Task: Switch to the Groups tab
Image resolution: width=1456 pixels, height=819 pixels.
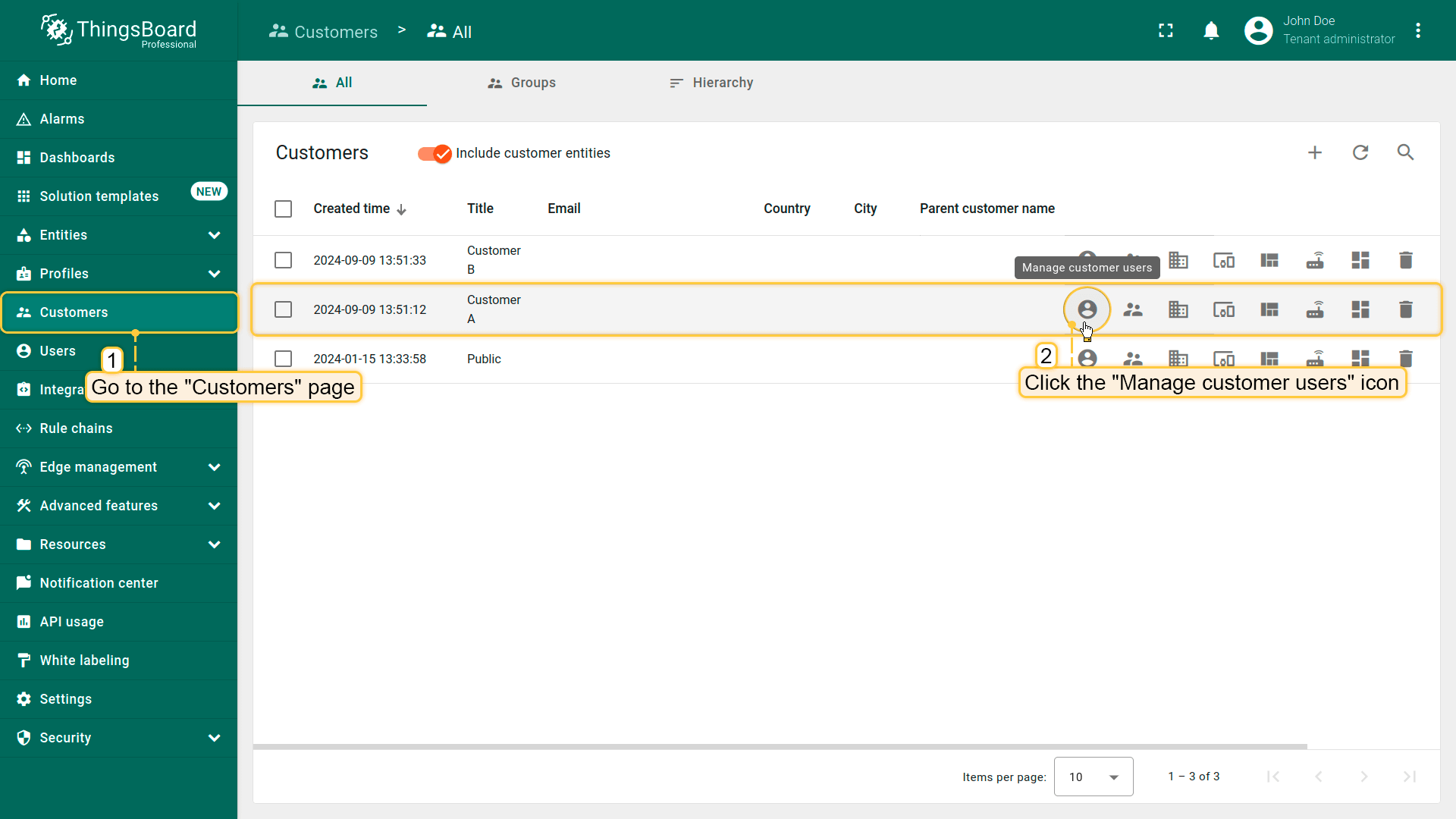Action: (522, 83)
